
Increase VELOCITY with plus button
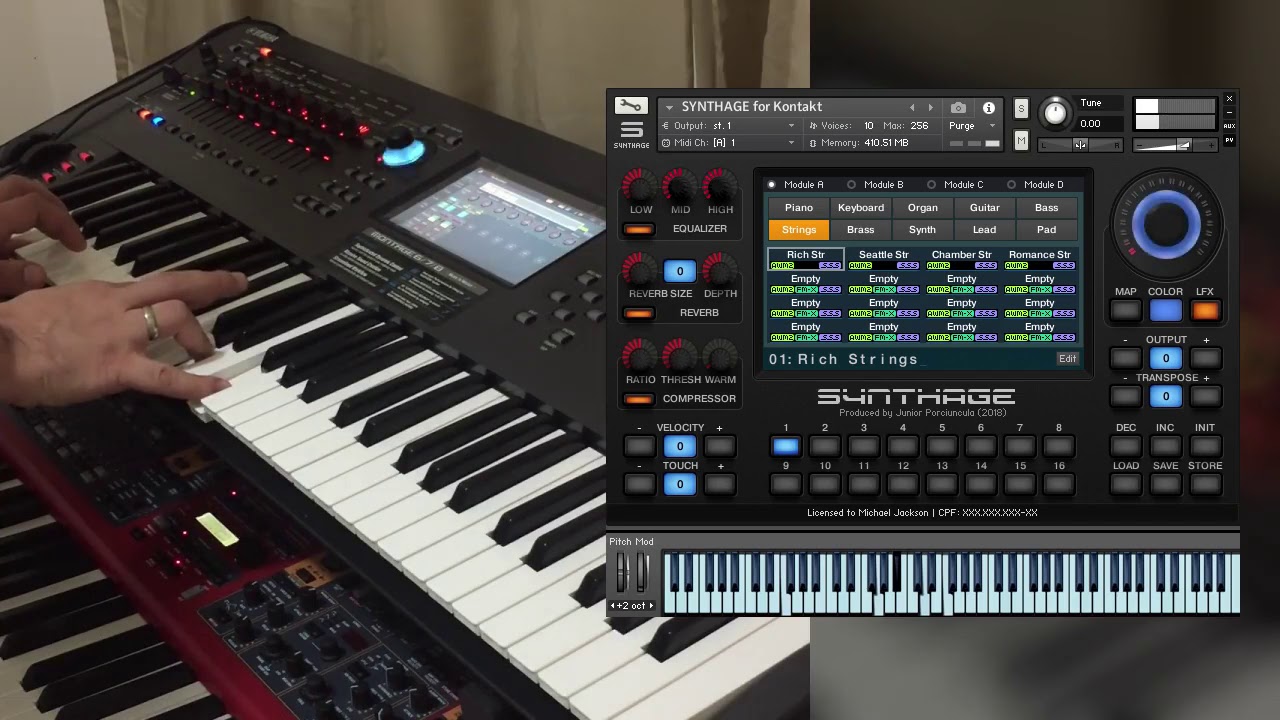[719, 446]
